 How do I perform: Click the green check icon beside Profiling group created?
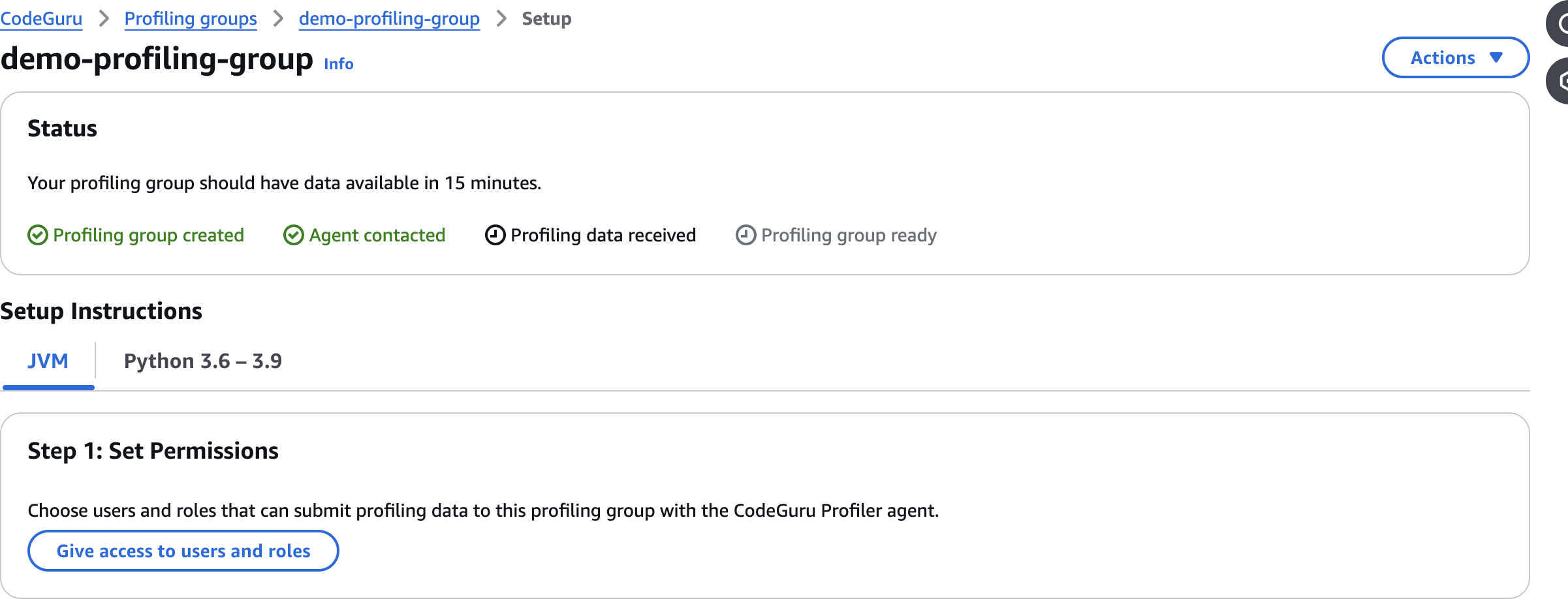point(38,235)
